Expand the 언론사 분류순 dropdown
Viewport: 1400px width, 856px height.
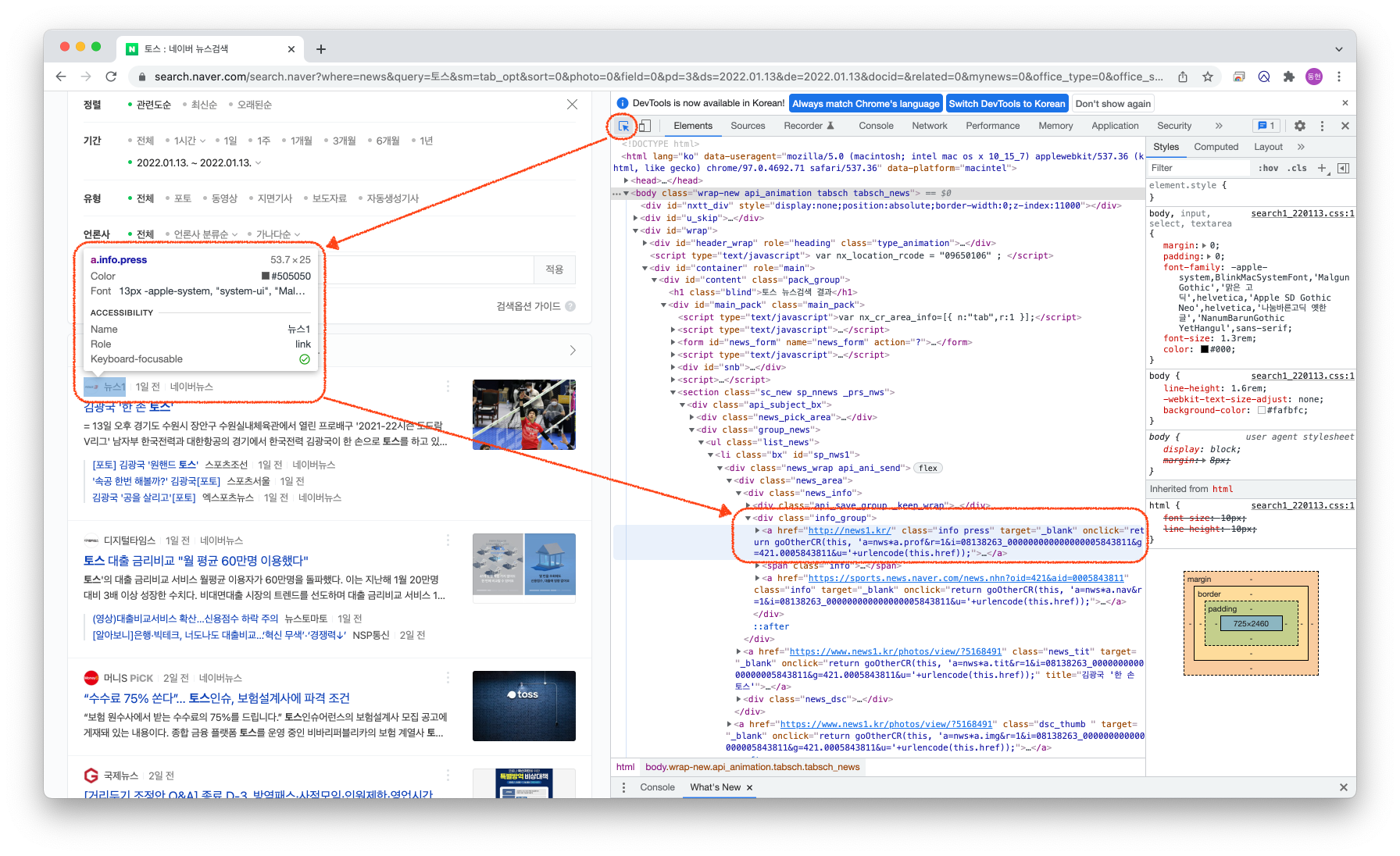pos(205,234)
